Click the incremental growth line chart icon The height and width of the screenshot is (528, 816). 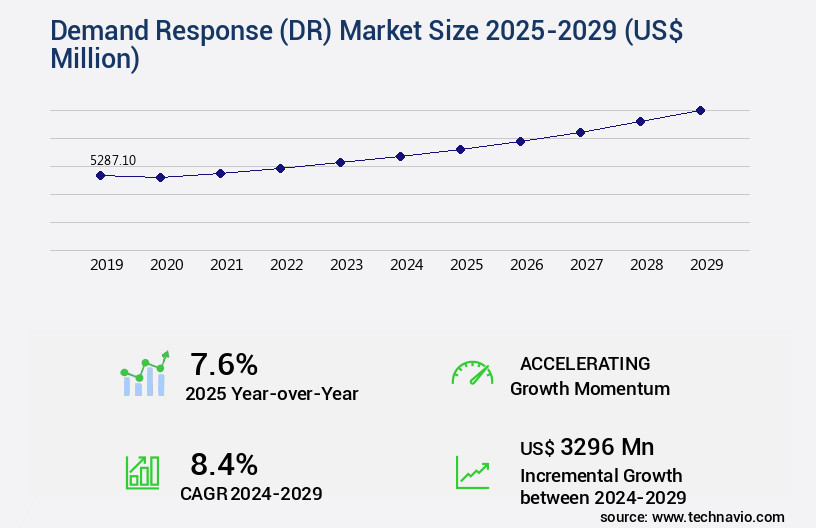472,471
